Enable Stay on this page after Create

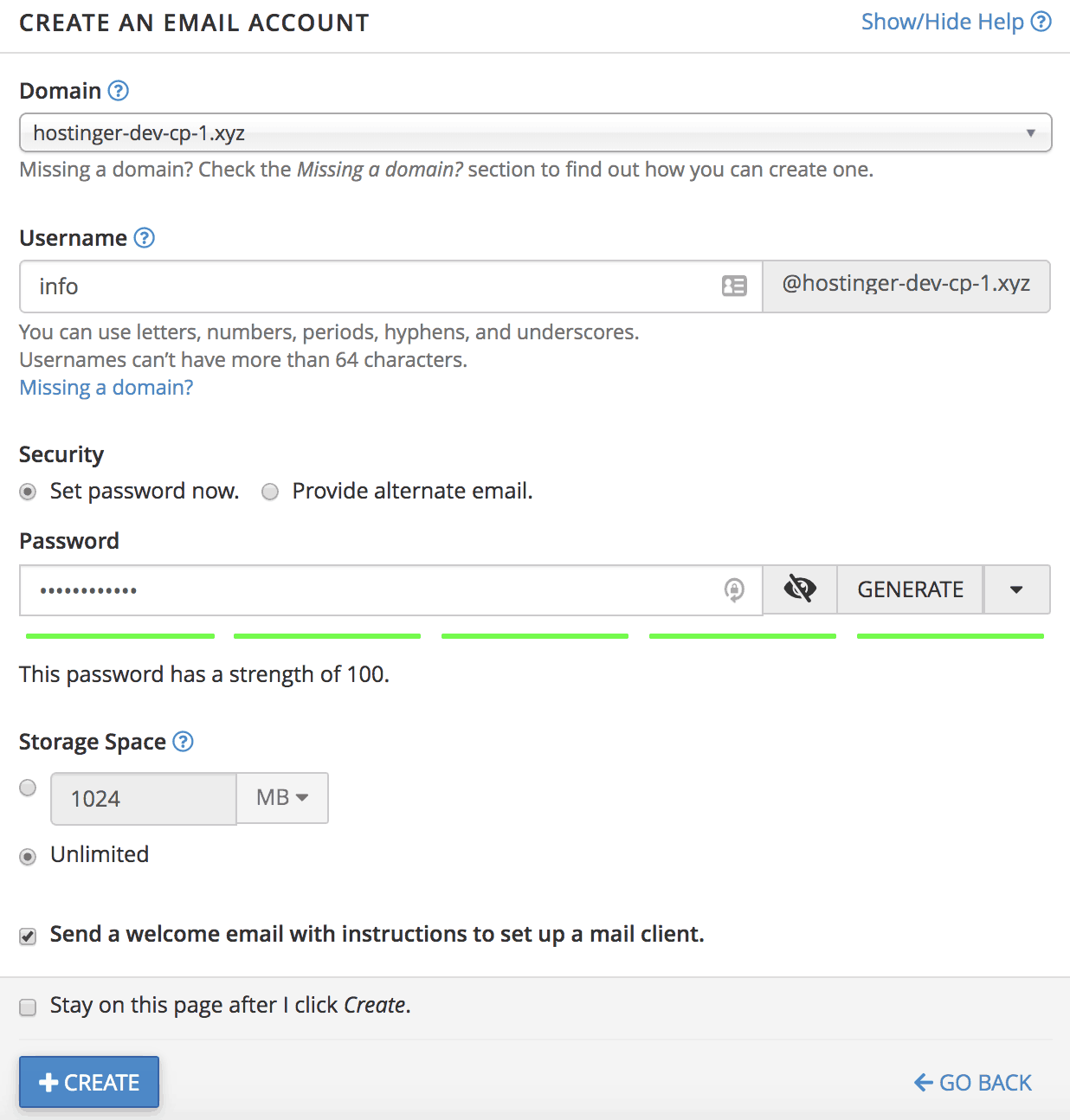(x=29, y=1007)
